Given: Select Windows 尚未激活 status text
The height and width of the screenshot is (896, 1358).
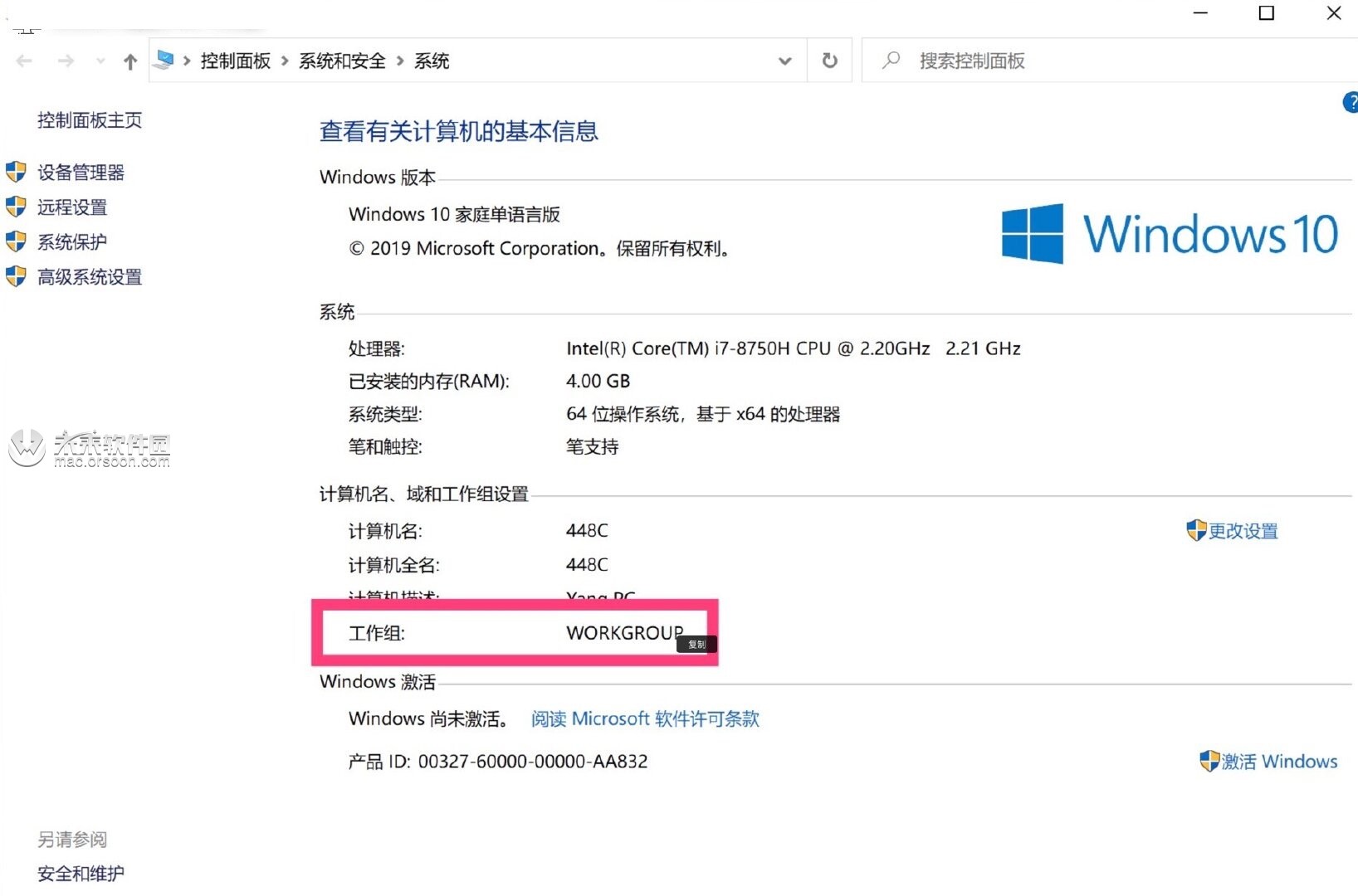Looking at the screenshot, I should [428, 718].
